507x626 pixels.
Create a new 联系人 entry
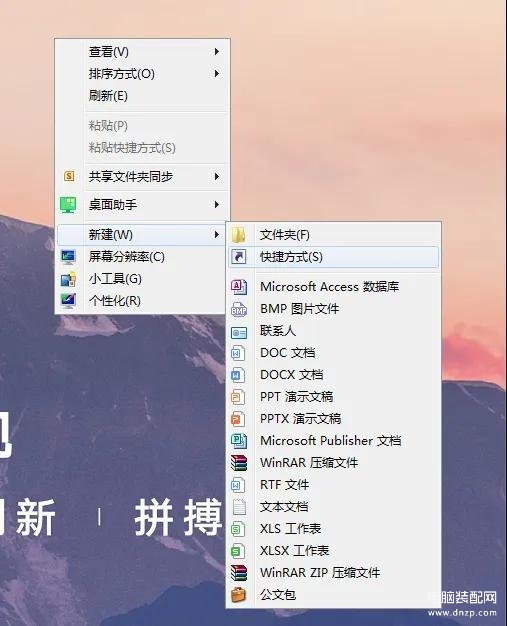(334, 331)
